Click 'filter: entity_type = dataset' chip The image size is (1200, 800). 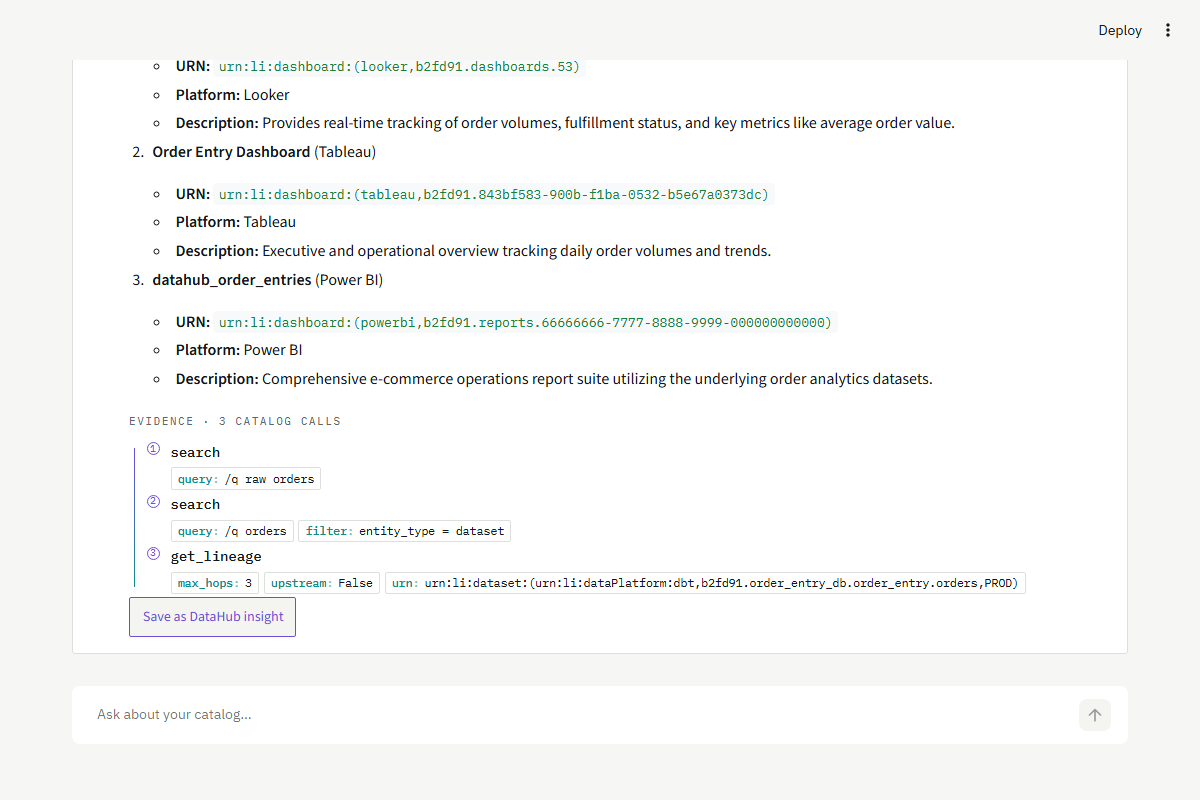point(404,531)
